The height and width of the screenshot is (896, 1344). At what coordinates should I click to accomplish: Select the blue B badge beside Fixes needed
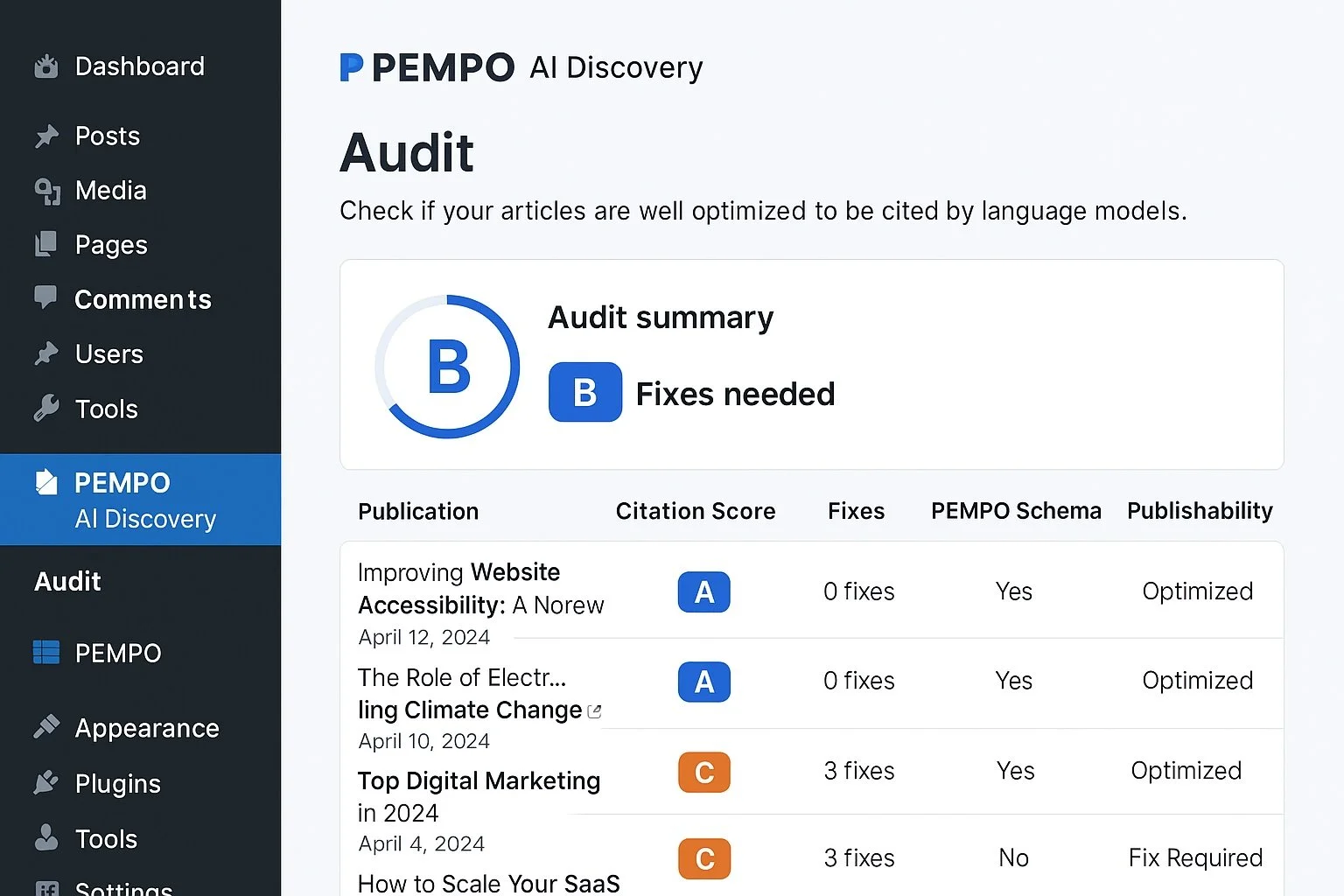point(585,393)
